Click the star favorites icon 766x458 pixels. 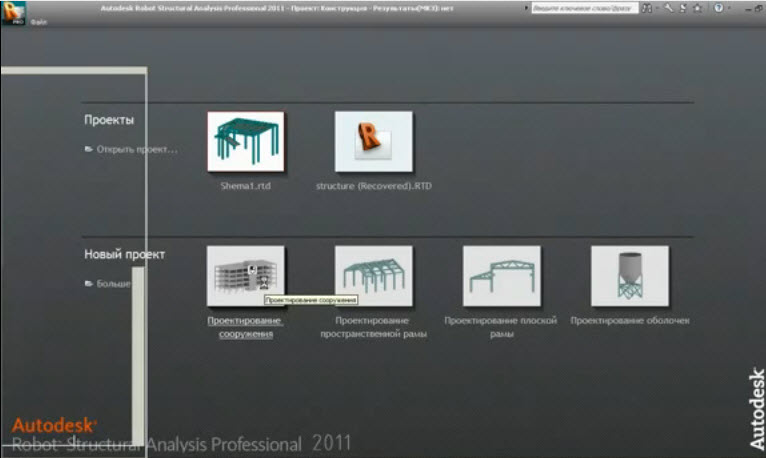coord(698,8)
